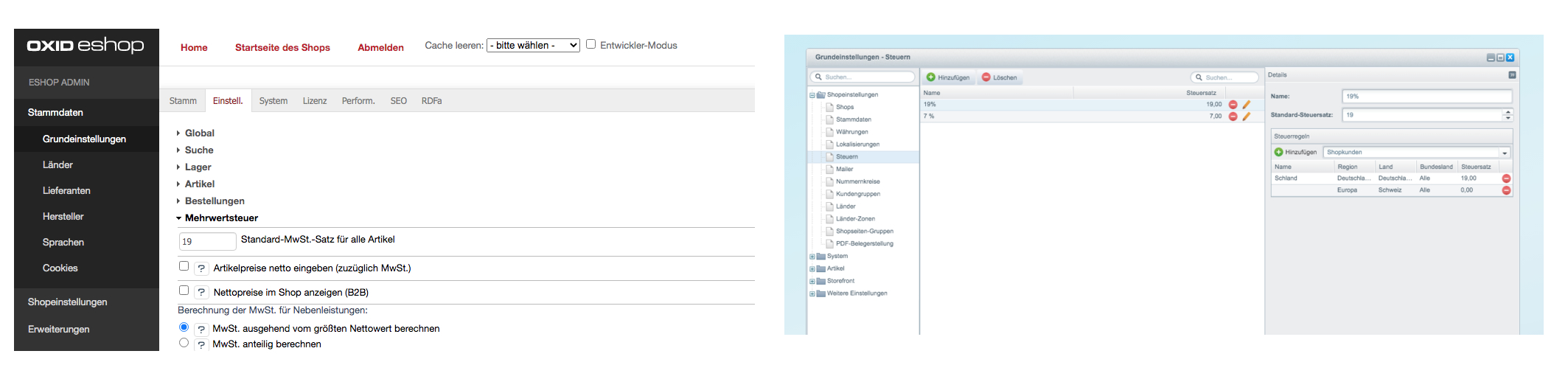
Task: Click the help icon for Nettopreise im Shop anzeigen
Action: [201, 292]
